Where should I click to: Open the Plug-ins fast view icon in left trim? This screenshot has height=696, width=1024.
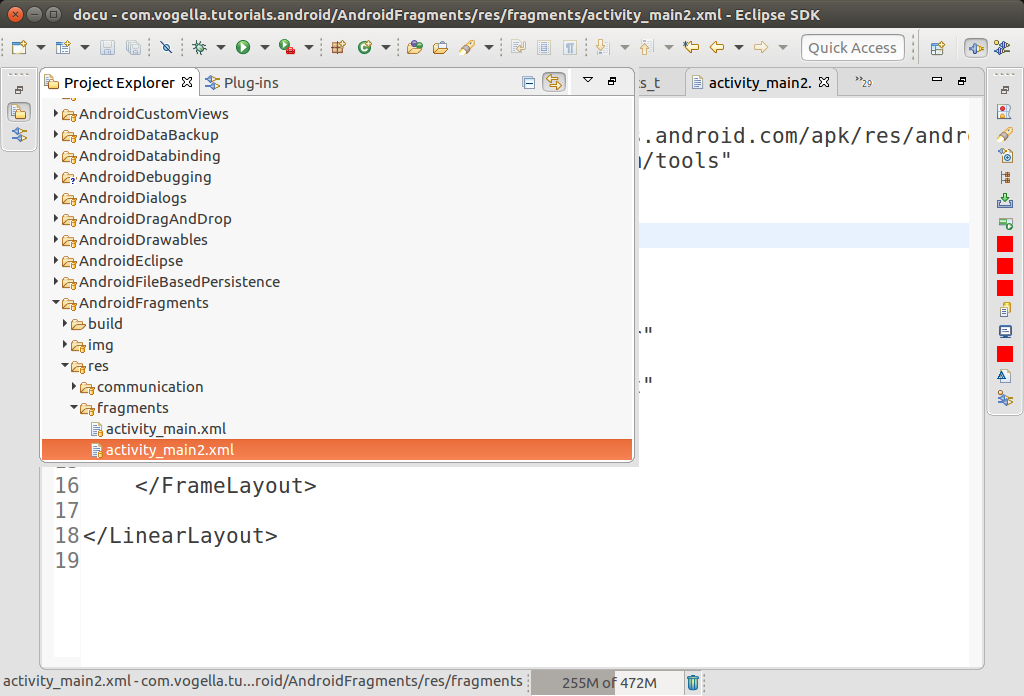[x=19, y=134]
